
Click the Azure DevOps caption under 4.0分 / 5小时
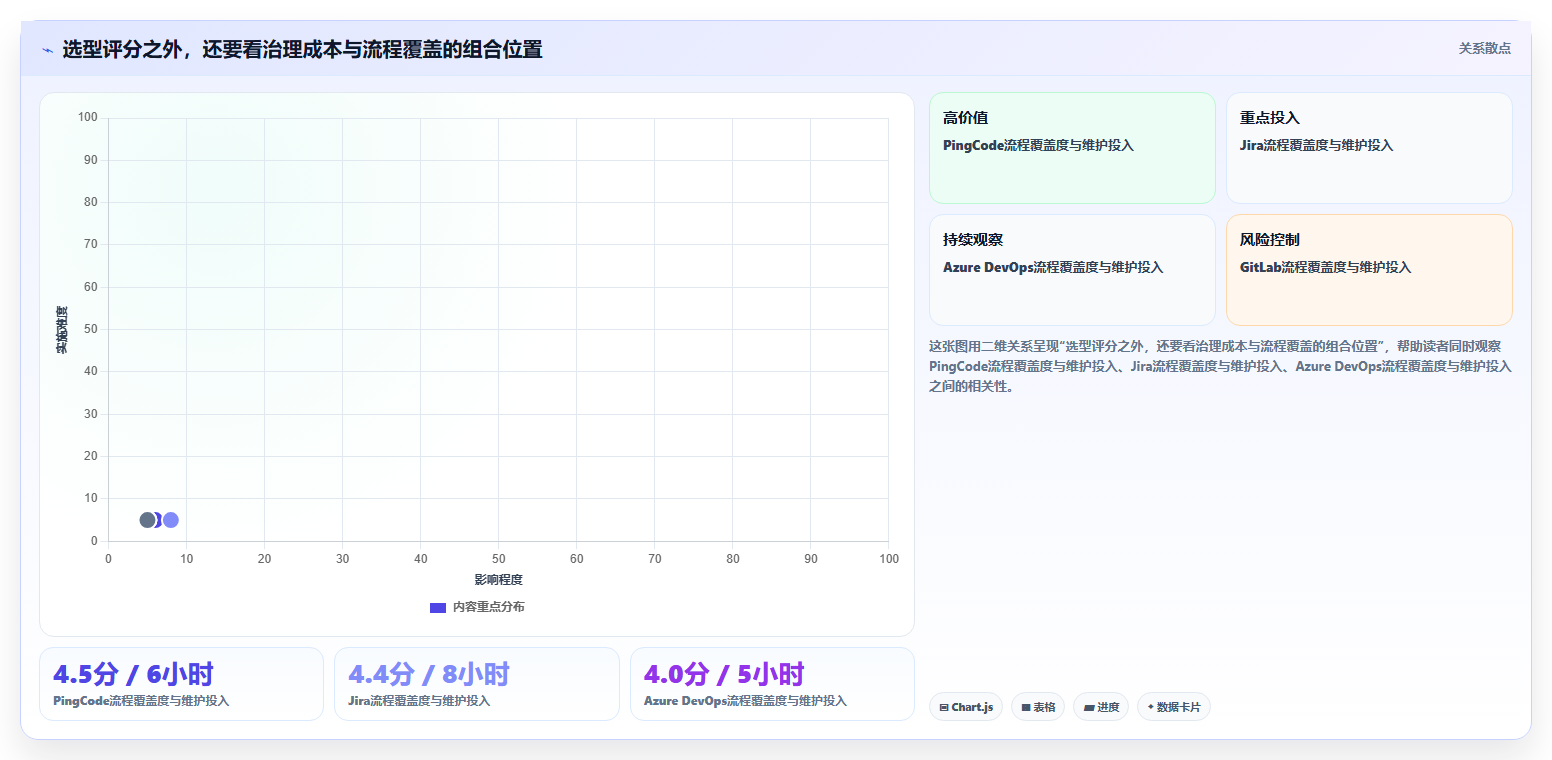pos(745,701)
